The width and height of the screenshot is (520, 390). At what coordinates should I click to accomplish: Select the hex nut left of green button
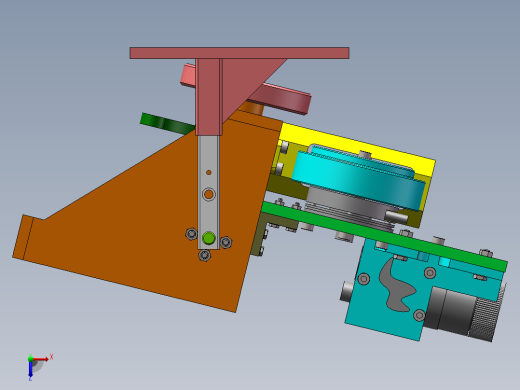point(191,234)
